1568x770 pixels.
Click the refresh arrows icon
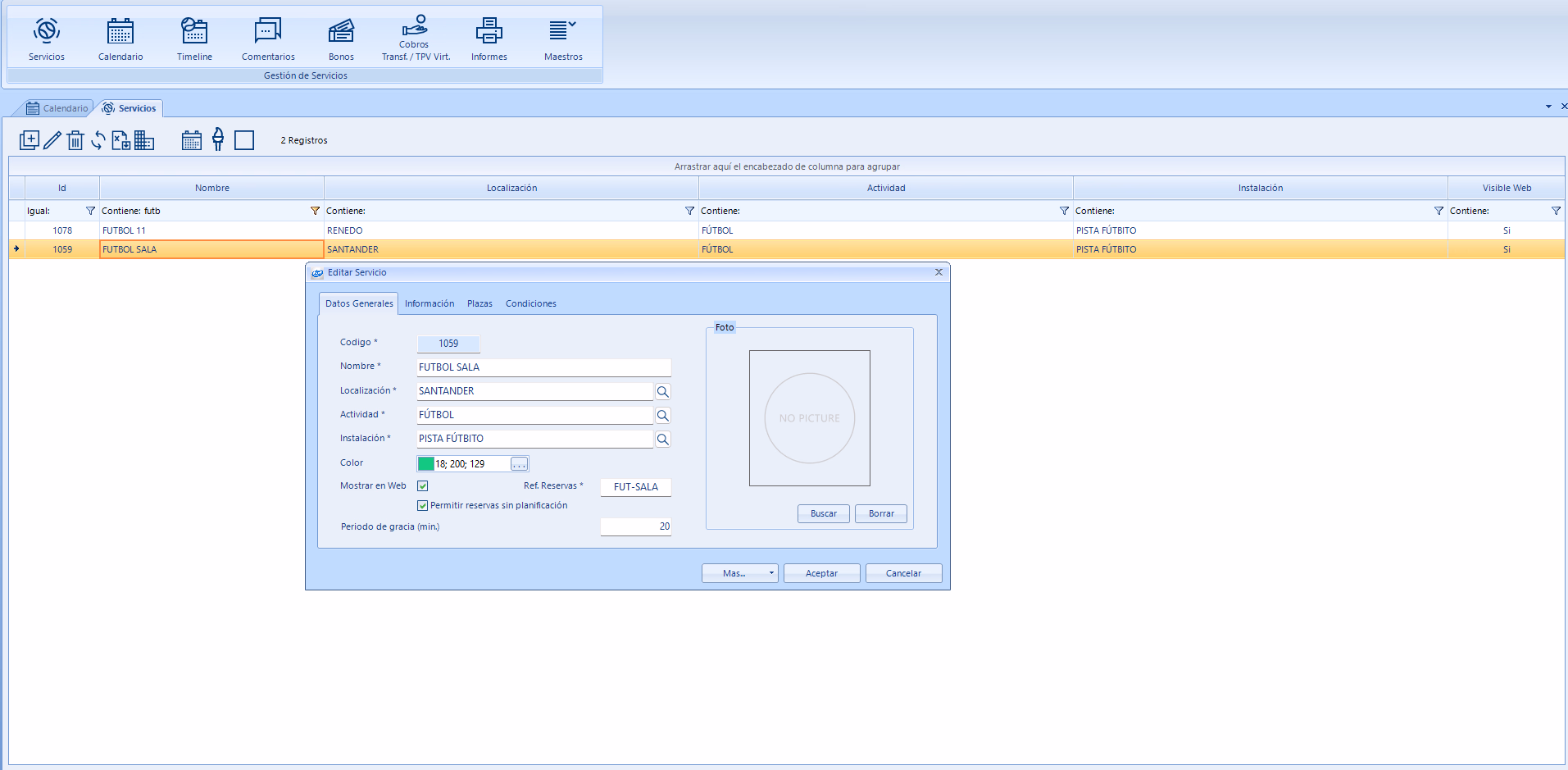98,140
